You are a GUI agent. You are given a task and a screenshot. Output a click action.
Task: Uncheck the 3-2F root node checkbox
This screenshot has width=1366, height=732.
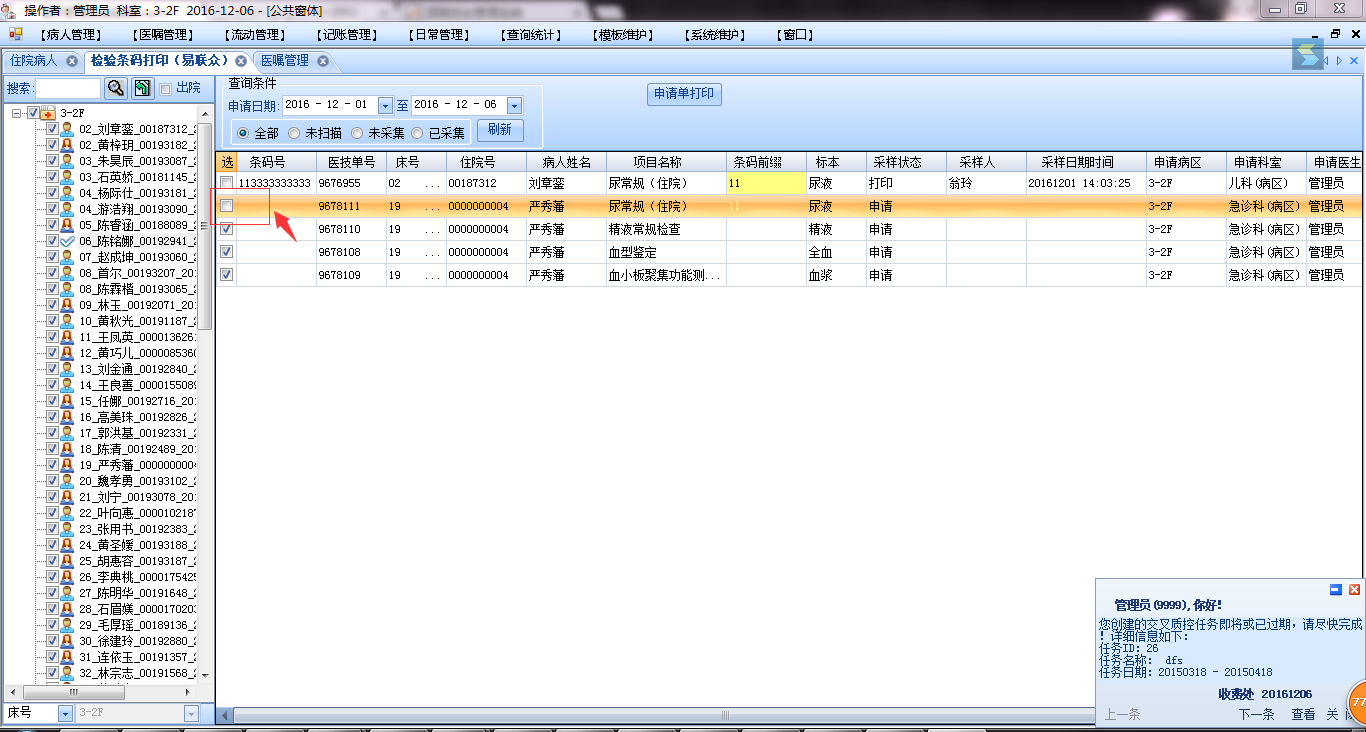click(33, 113)
